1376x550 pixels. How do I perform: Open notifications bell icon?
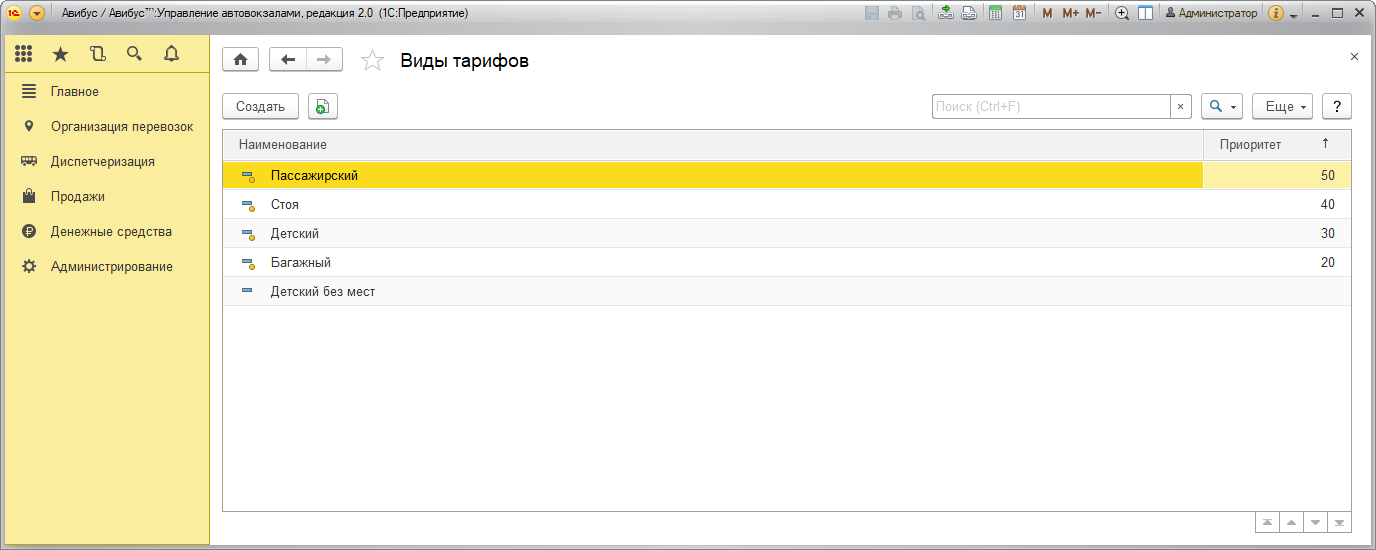point(171,54)
